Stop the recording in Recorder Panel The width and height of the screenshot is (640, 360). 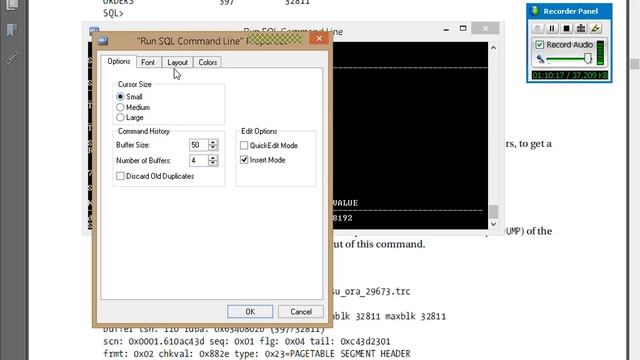[567, 28]
